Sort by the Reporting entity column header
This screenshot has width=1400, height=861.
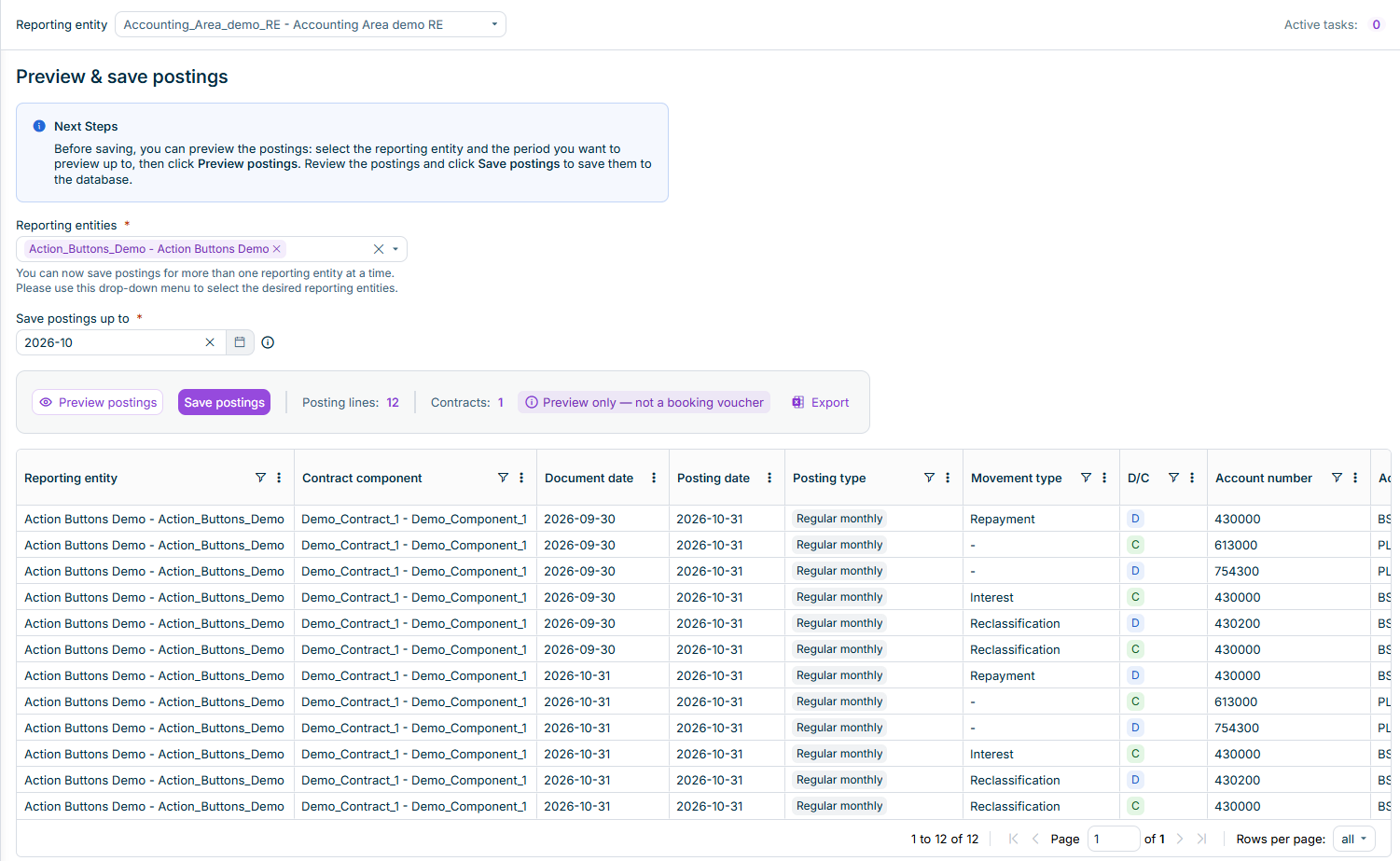[71, 478]
